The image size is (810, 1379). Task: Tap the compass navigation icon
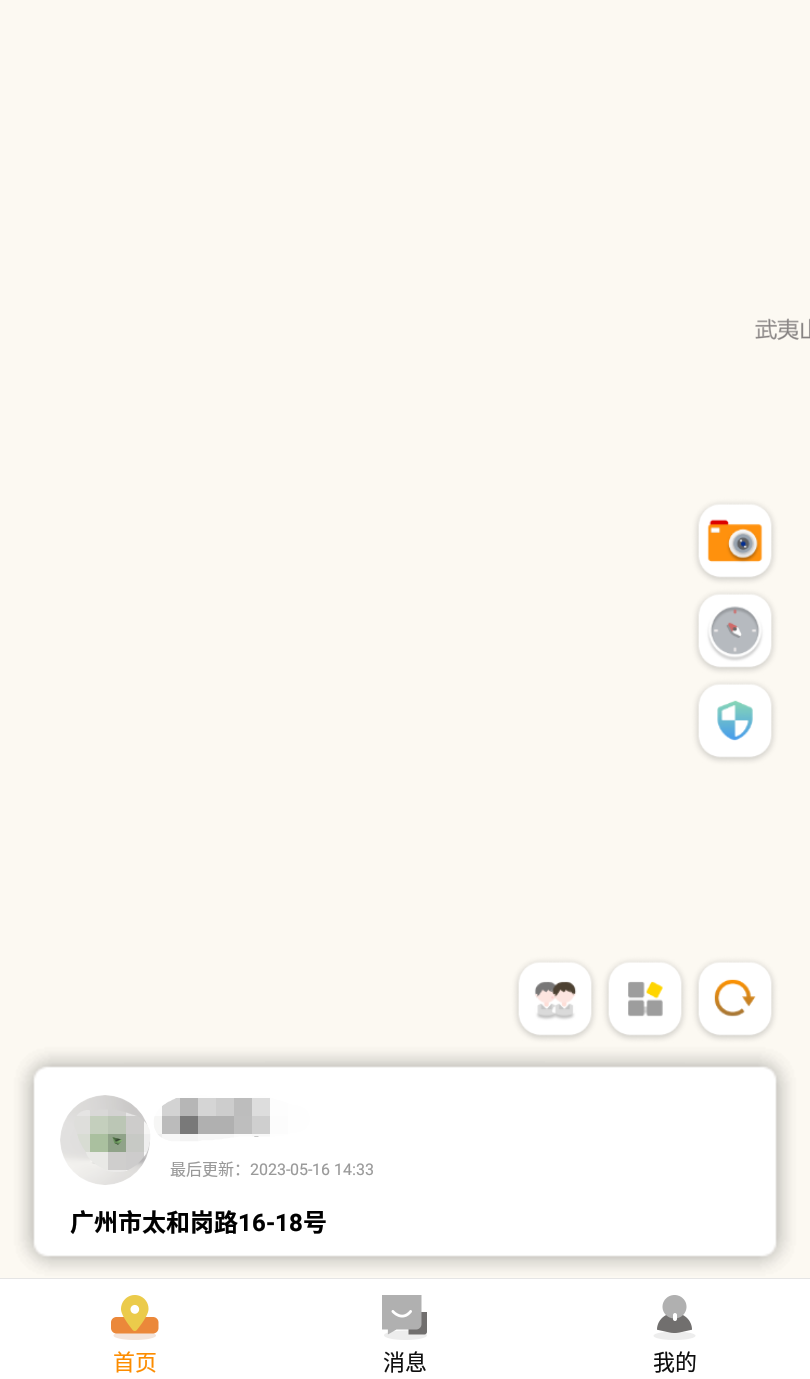pyautogui.click(x=735, y=631)
